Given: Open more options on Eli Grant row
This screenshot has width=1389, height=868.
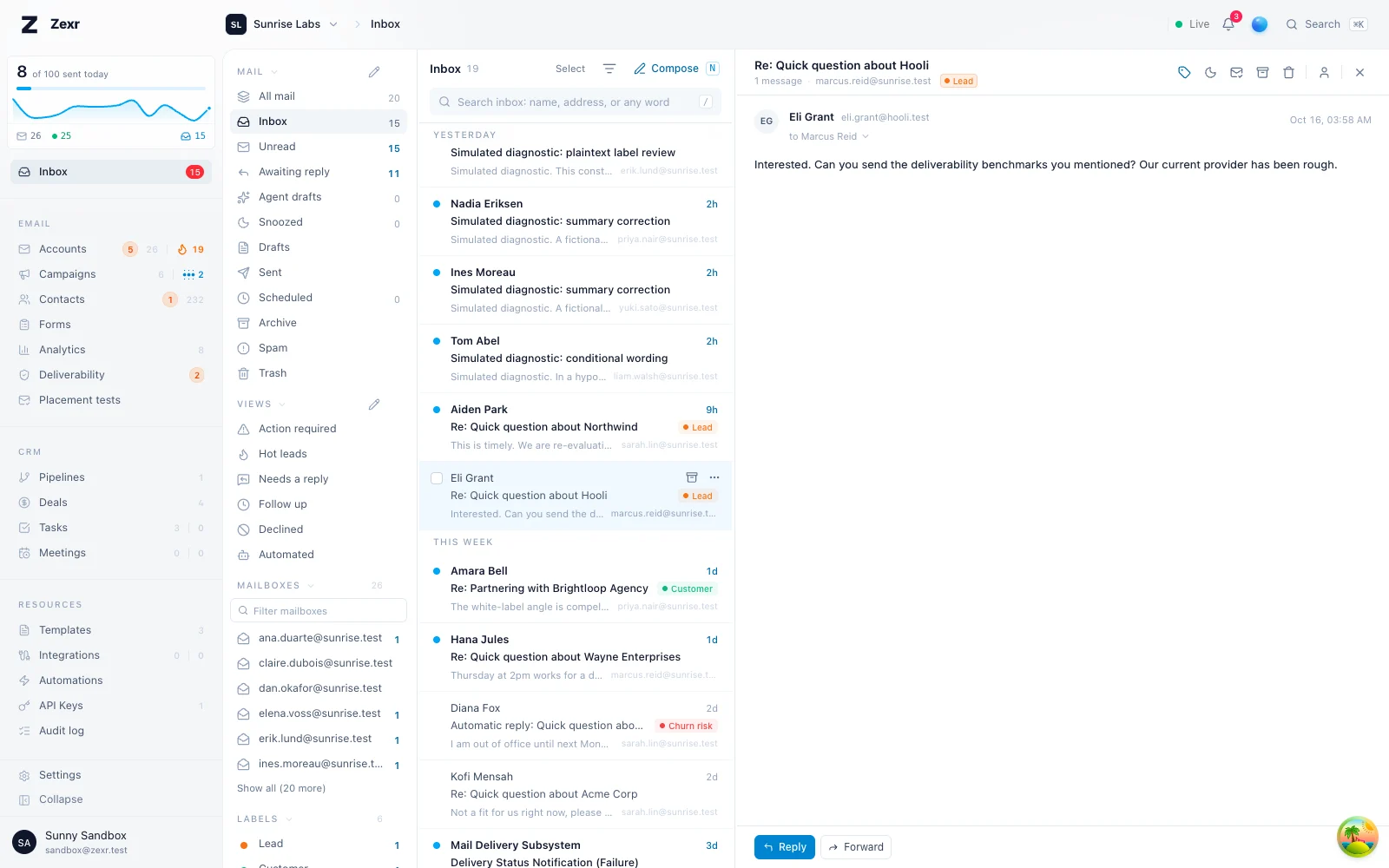Looking at the screenshot, I should [714, 477].
